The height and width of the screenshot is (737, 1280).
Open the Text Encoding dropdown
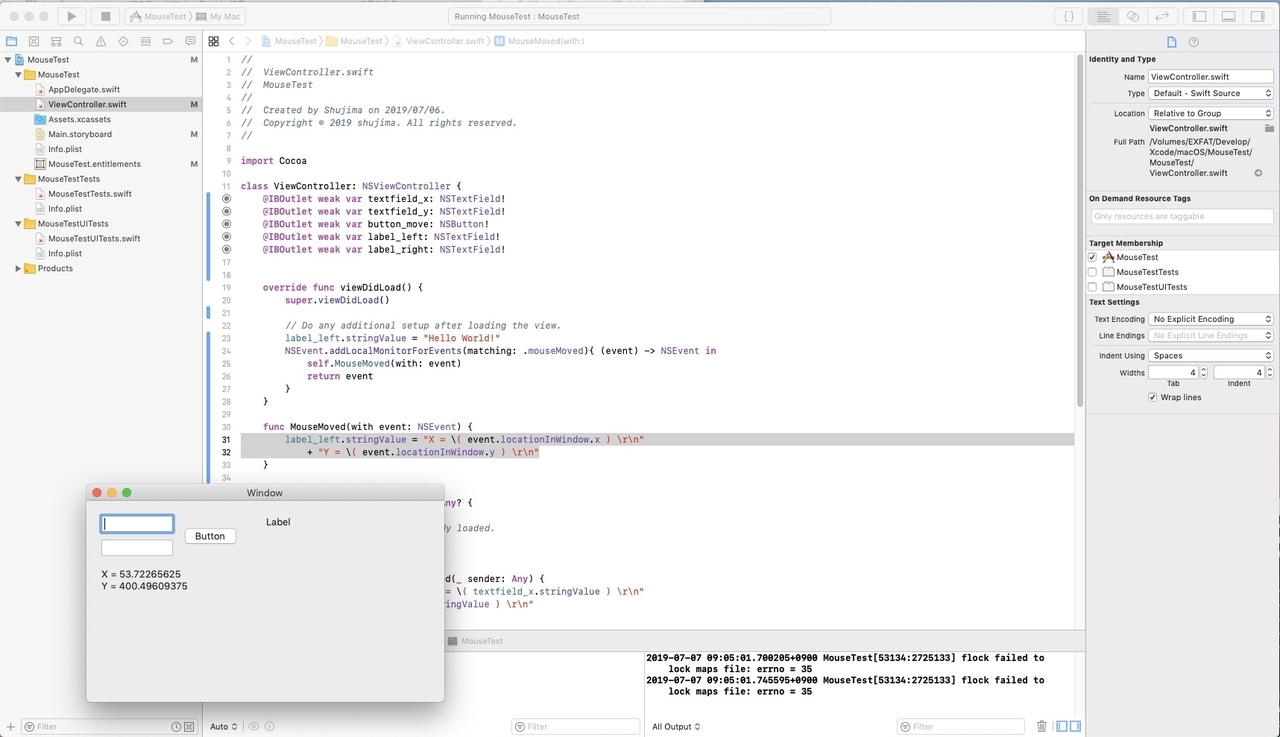(1211, 319)
